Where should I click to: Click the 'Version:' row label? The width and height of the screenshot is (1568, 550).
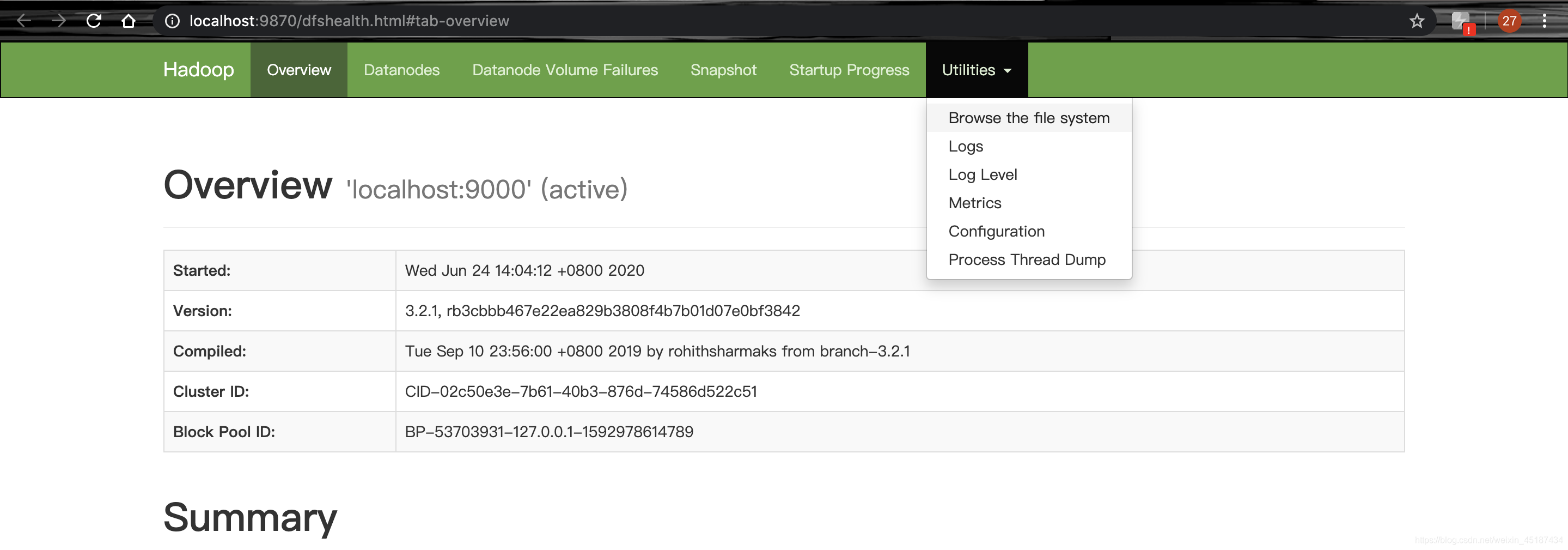pos(202,311)
